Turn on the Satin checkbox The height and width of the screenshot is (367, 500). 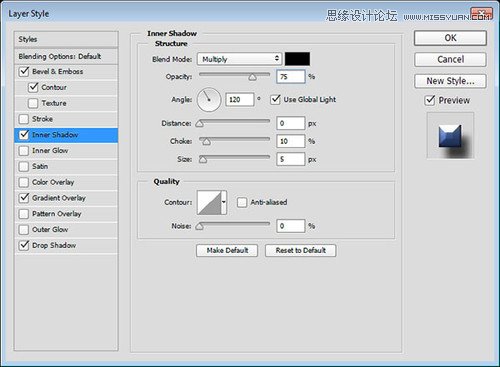(x=24, y=166)
